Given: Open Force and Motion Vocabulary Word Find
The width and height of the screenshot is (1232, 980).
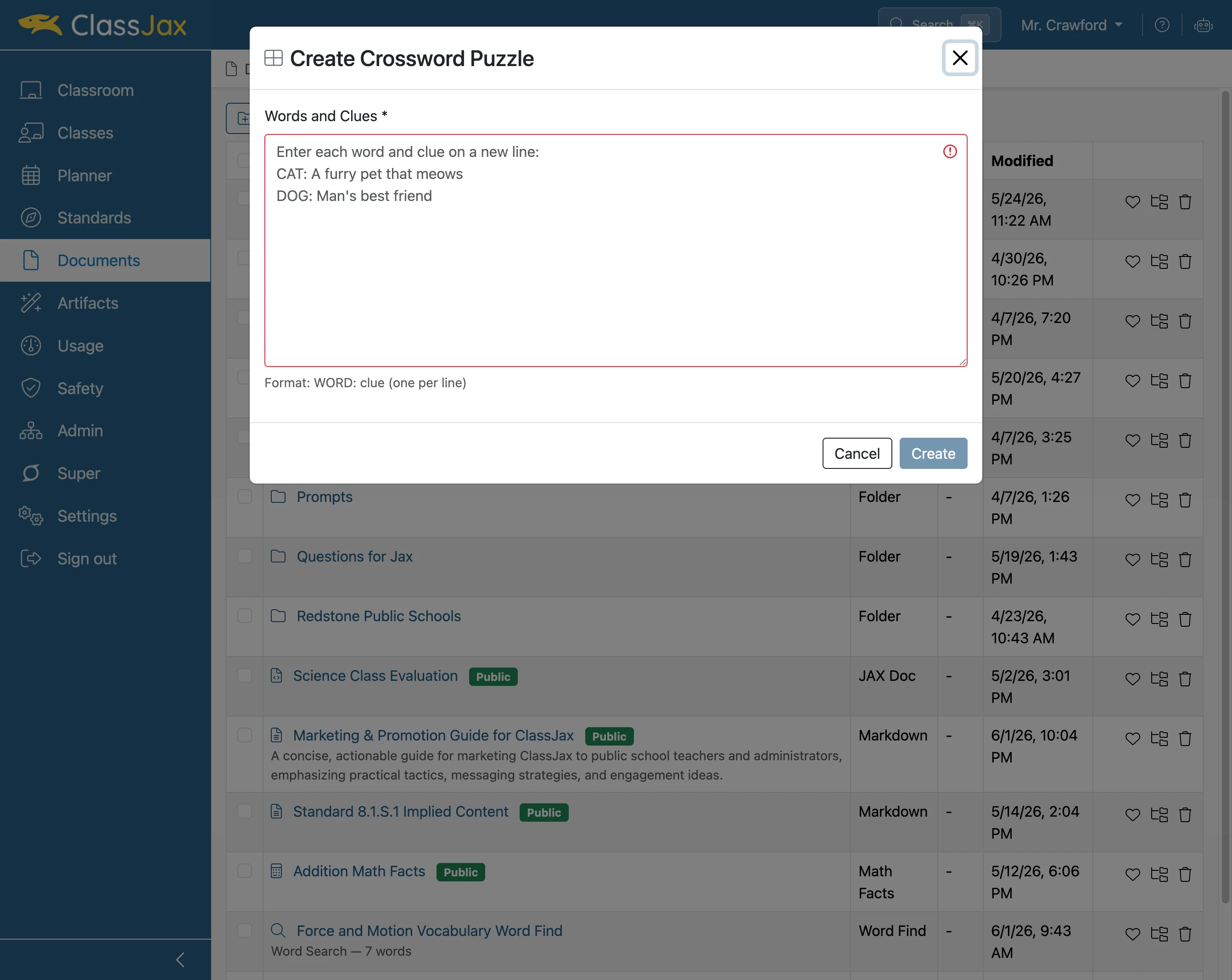Looking at the screenshot, I should pos(429,931).
